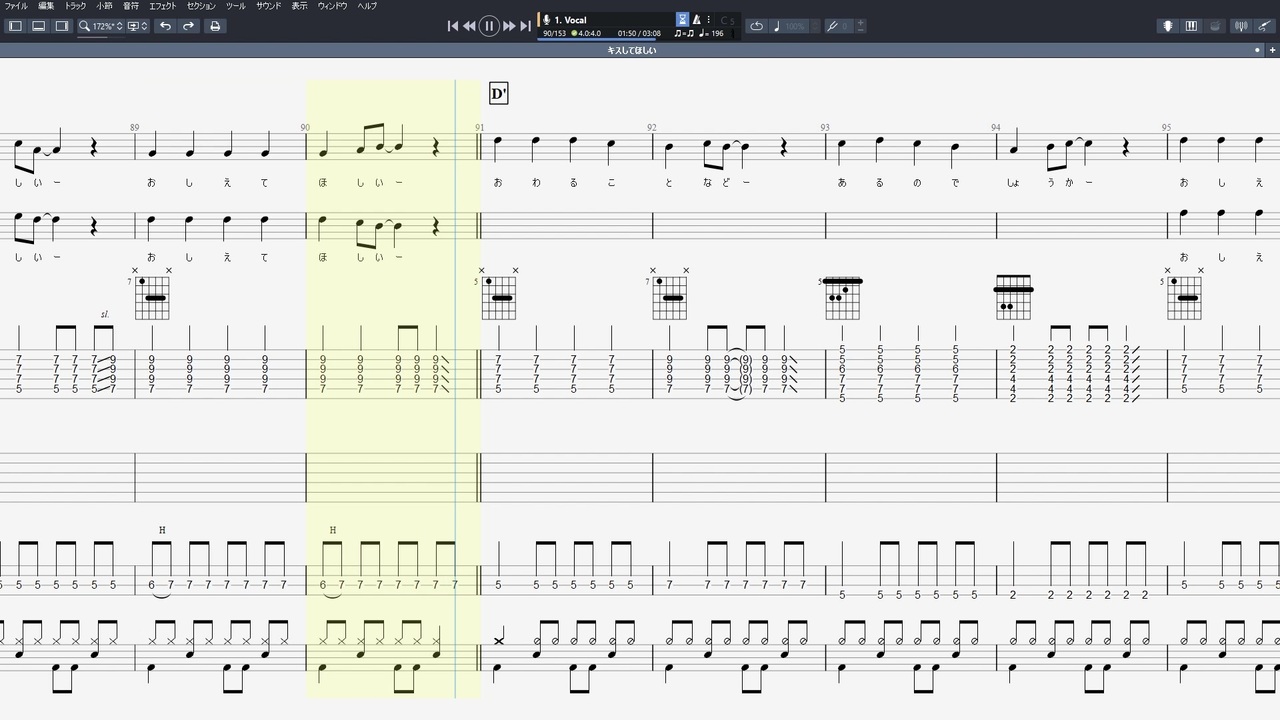Toggle the metronome
Image resolution: width=1280 pixels, height=720 pixels.
(x=696, y=20)
